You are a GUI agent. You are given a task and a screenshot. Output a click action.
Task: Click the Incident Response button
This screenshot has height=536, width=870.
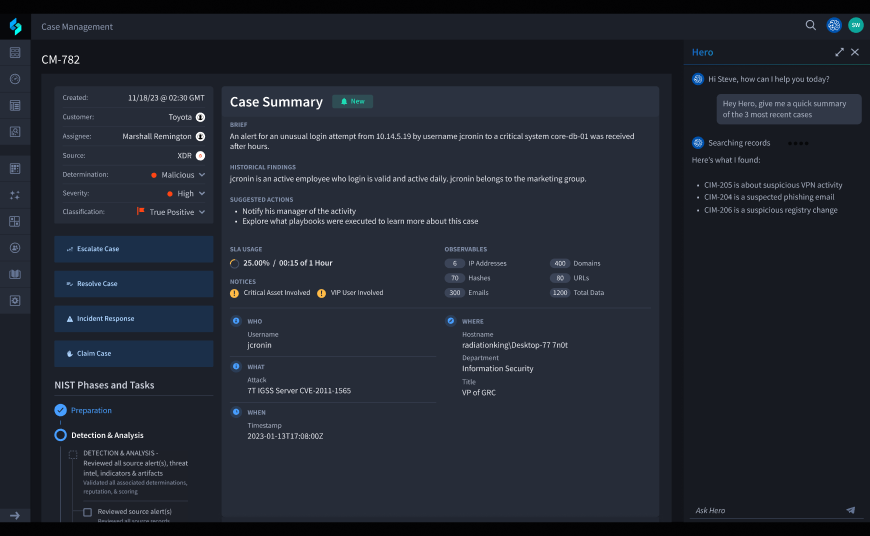(x=133, y=319)
